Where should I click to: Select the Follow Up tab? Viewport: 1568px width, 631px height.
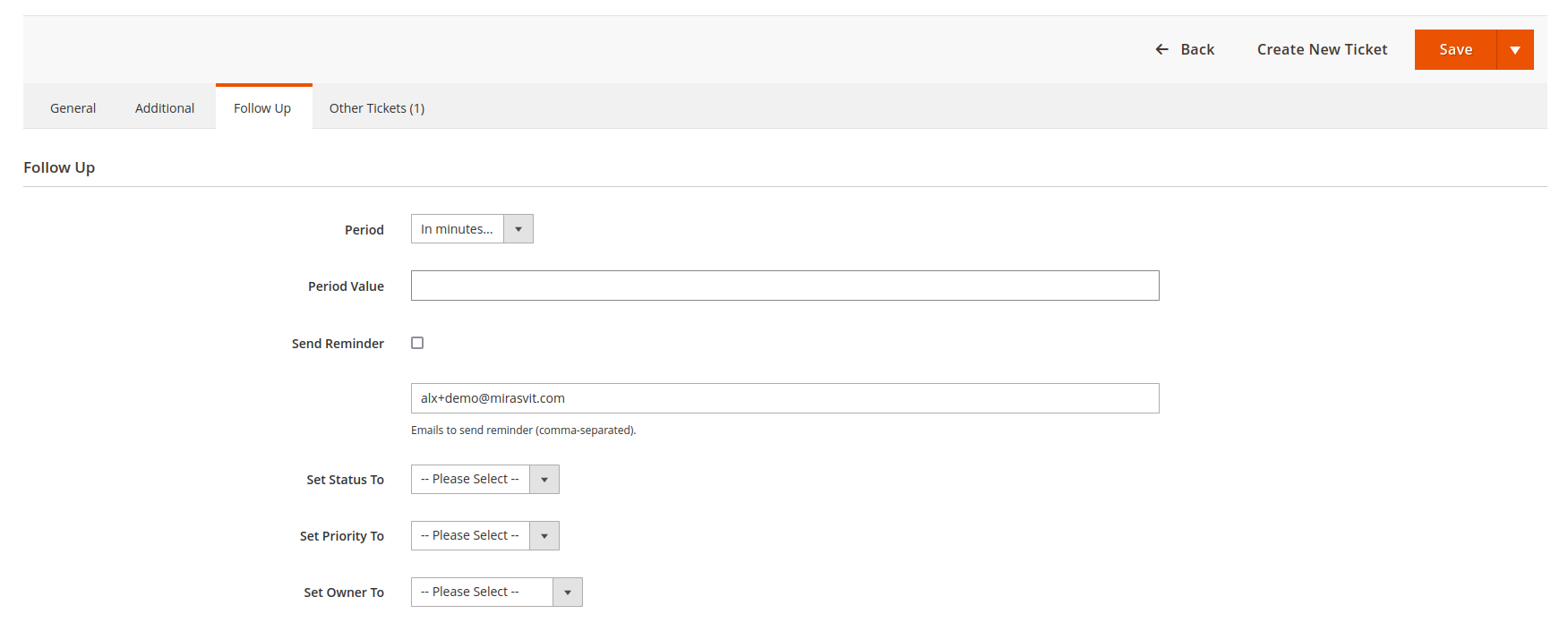click(262, 108)
